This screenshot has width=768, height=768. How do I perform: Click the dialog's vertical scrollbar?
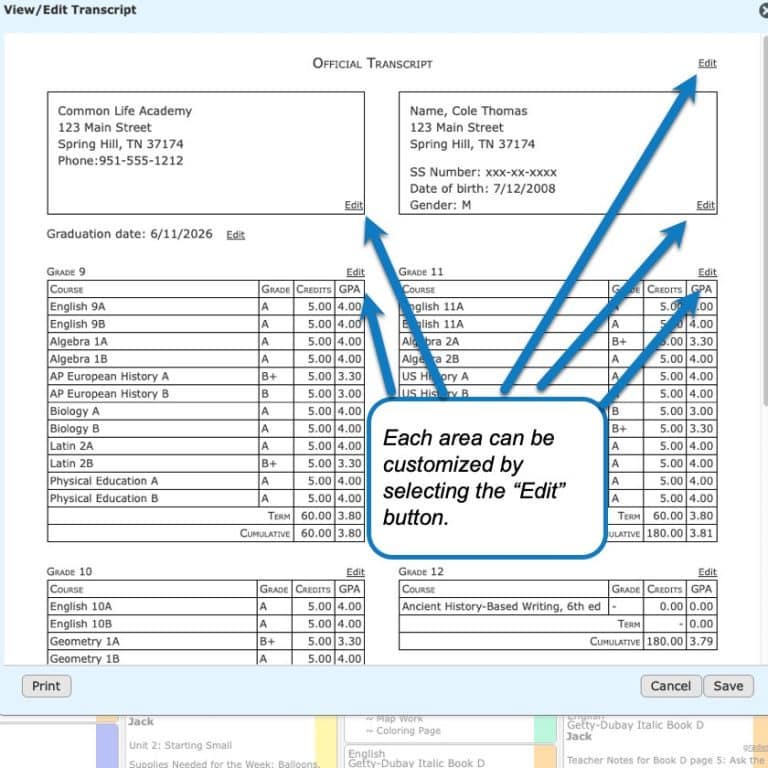point(765,220)
